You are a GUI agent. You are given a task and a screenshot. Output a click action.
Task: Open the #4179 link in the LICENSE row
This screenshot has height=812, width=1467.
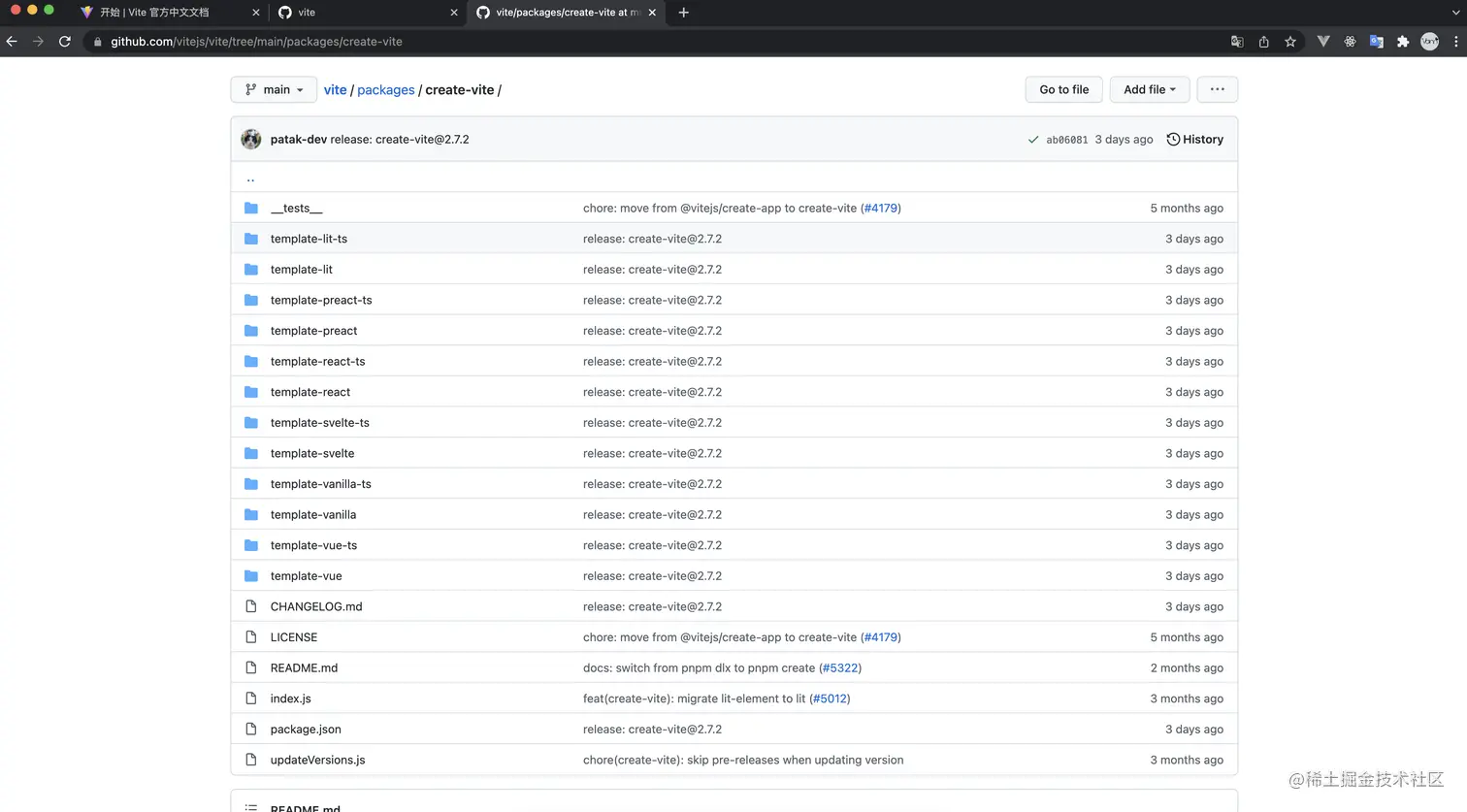pyautogui.click(x=881, y=637)
